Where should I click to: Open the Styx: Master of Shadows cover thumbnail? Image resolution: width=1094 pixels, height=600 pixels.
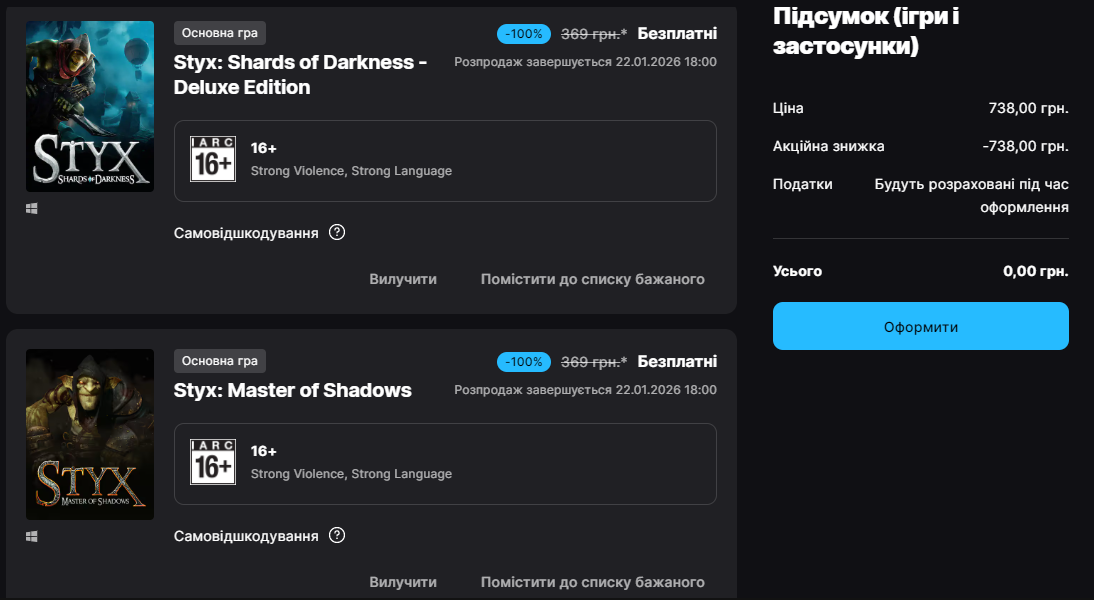[x=90, y=434]
